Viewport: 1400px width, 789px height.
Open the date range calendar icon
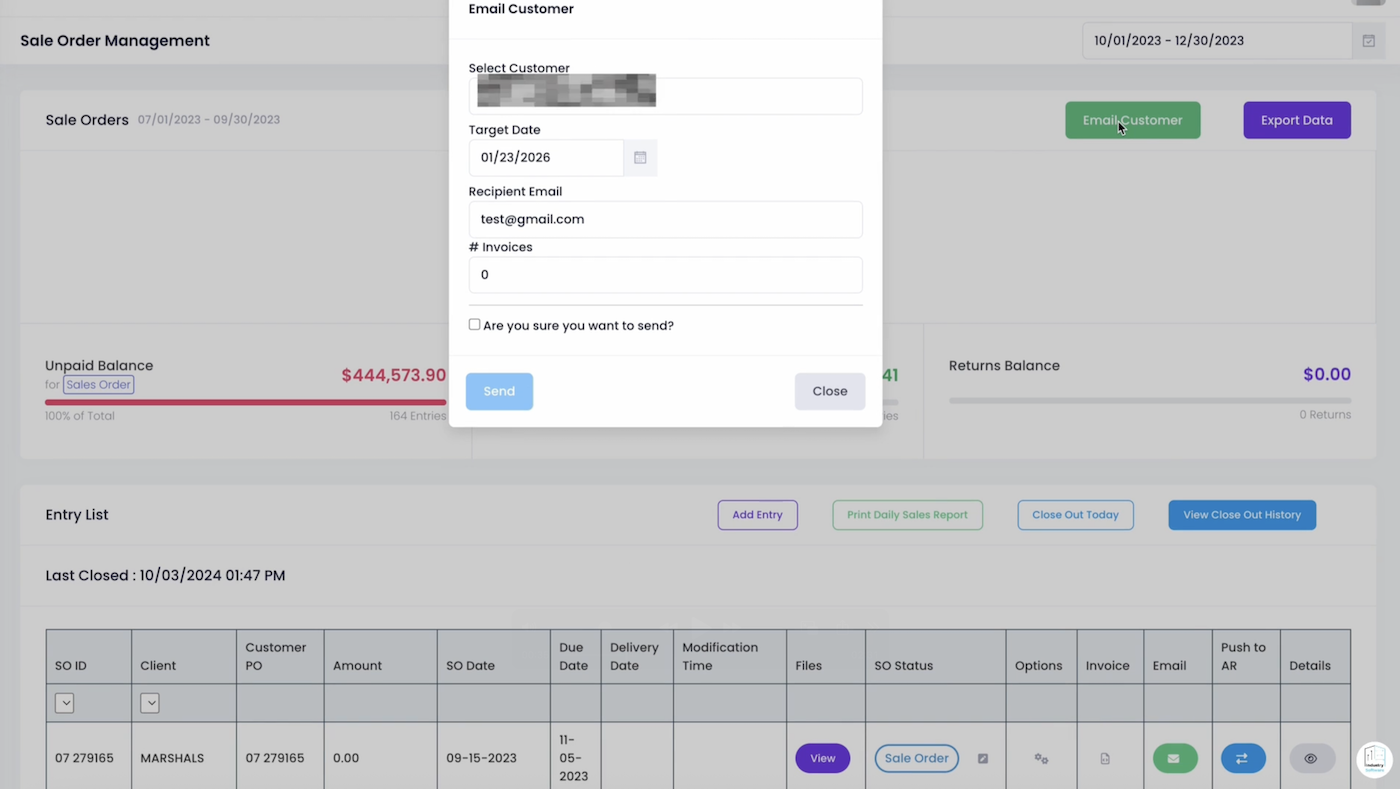click(x=1368, y=40)
